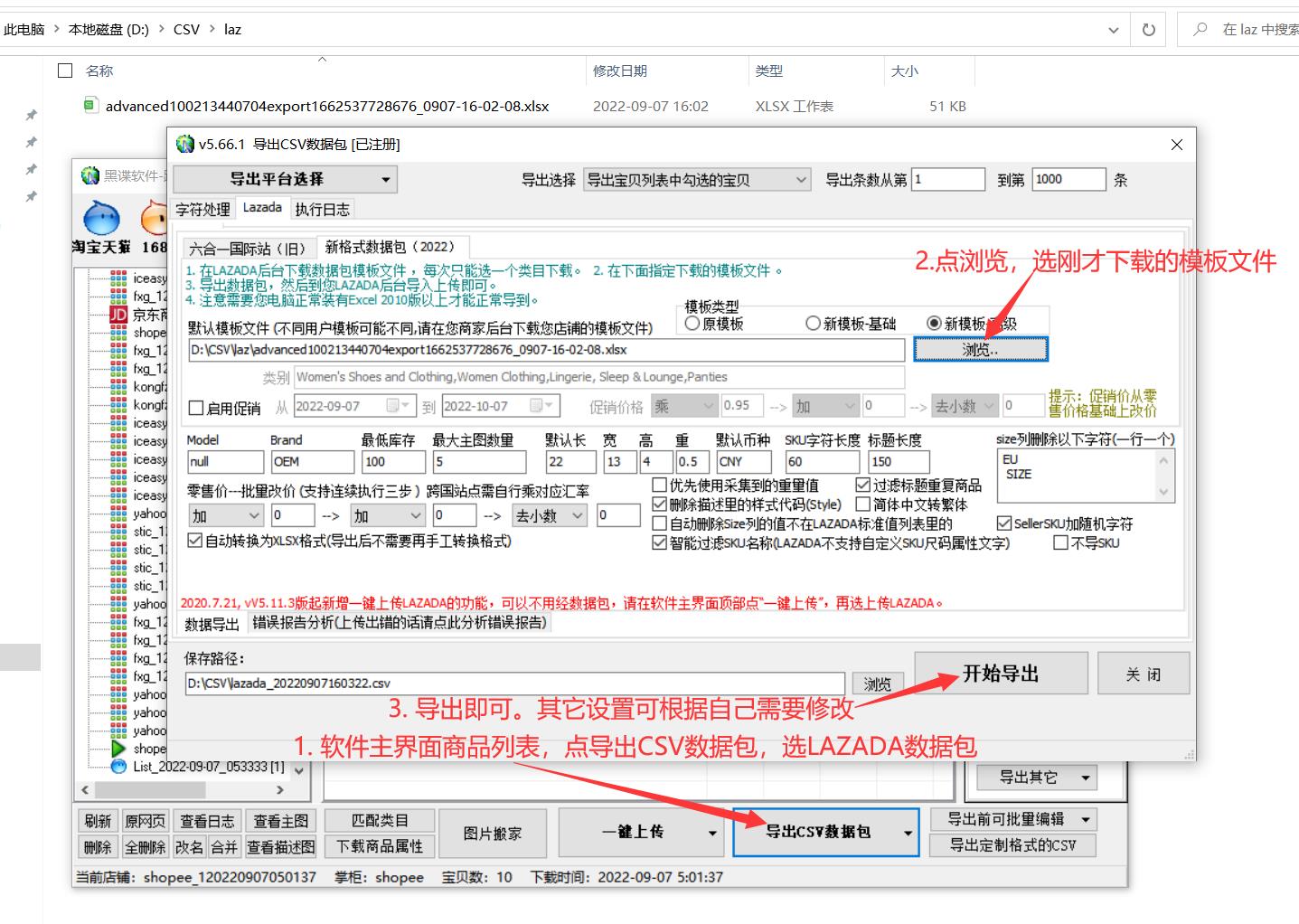Click the default template file path field
Image resolution: width=1299 pixels, height=924 pixels.
[x=546, y=350]
